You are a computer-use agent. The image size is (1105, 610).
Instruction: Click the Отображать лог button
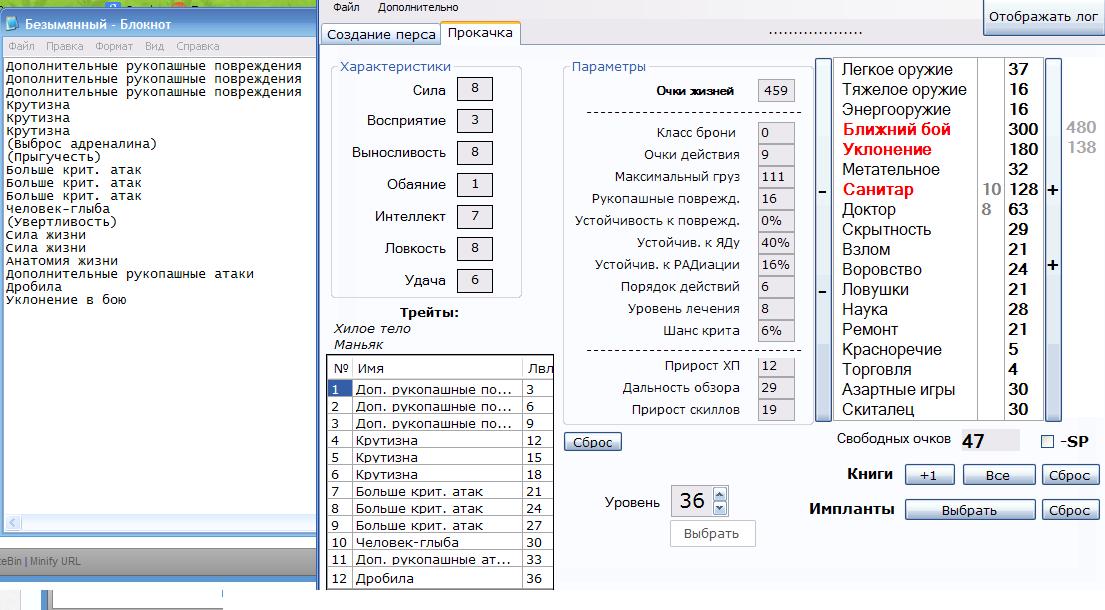pos(1044,17)
